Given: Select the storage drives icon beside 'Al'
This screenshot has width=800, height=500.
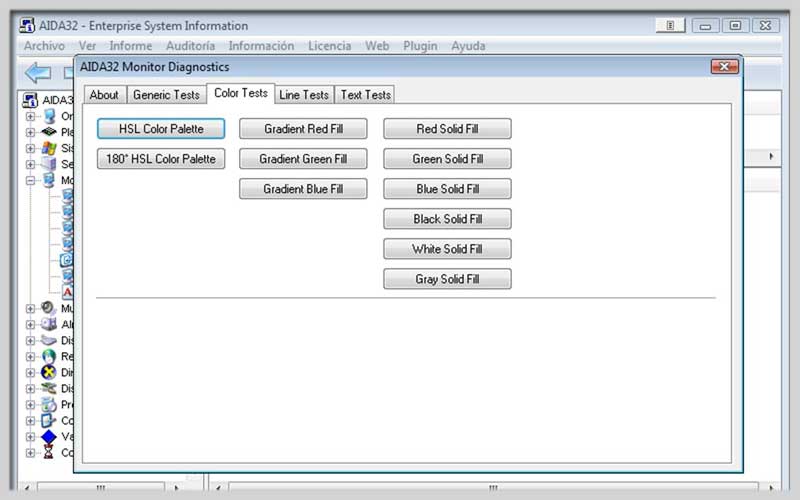Looking at the screenshot, I should pyautogui.click(x=49, y=324).
